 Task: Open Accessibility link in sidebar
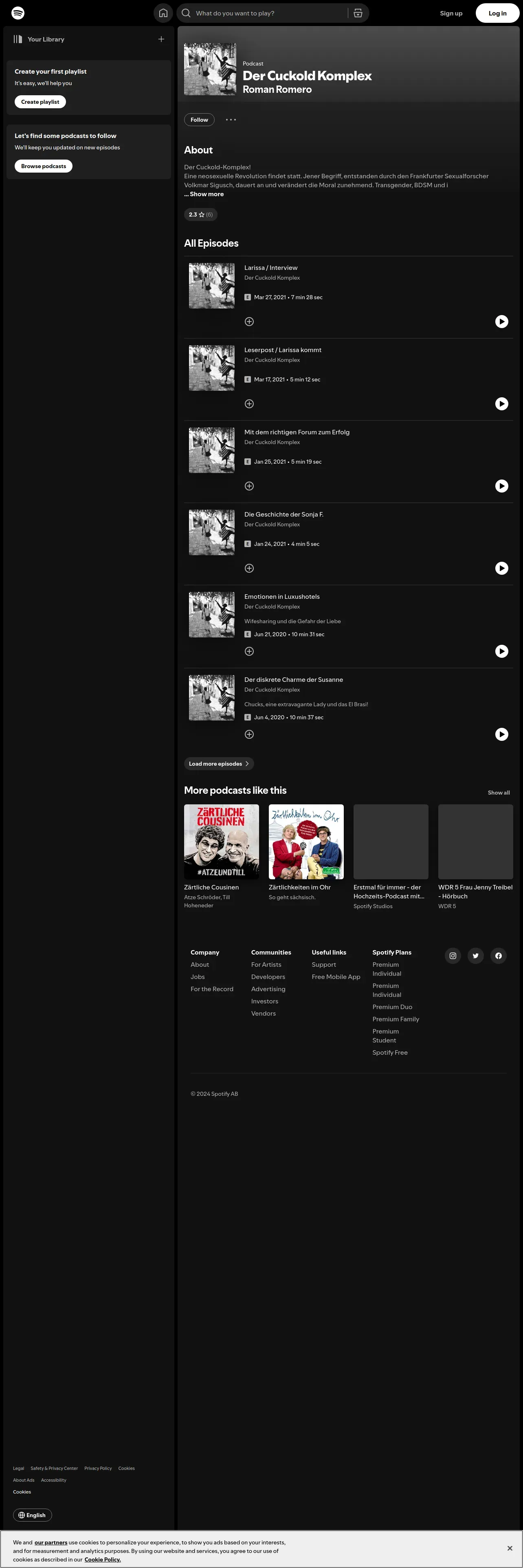tap(54, 1480)
